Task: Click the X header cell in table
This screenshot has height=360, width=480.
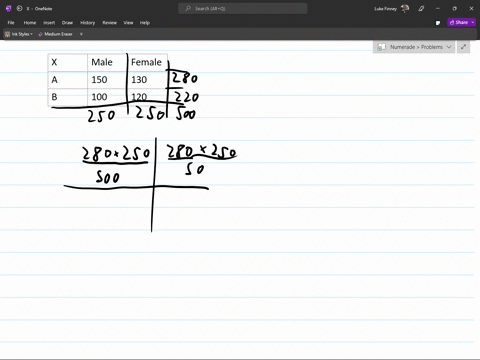Action: point(68,62)
